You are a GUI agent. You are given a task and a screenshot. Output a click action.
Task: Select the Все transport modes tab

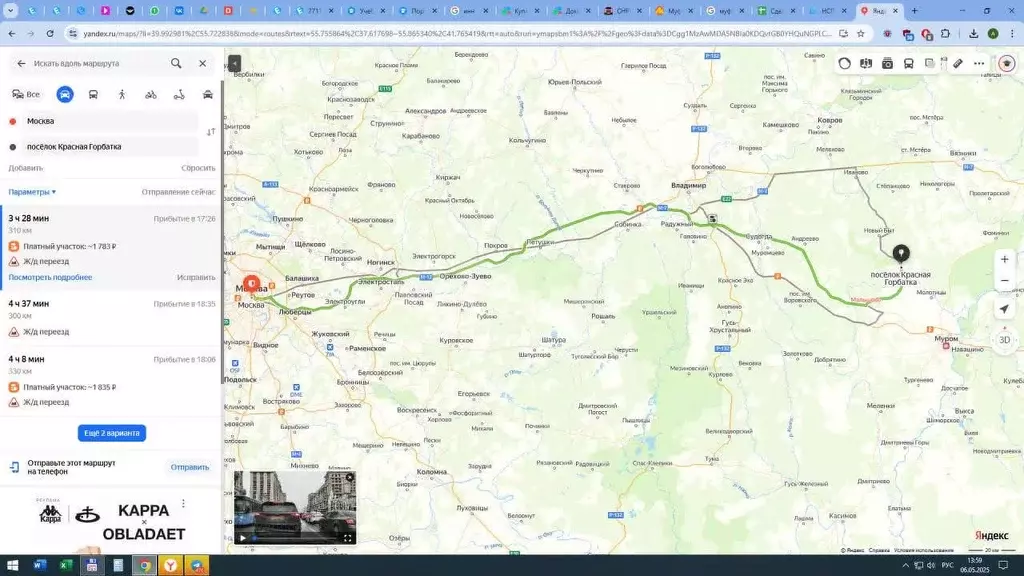click(26, 95)
